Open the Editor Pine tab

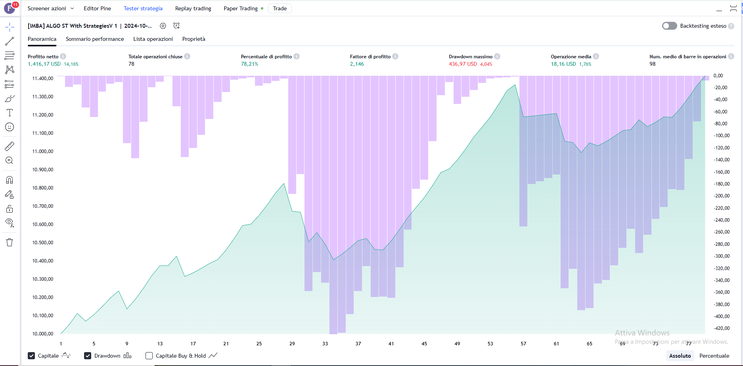pyautogui.click(x=97, y=9)
